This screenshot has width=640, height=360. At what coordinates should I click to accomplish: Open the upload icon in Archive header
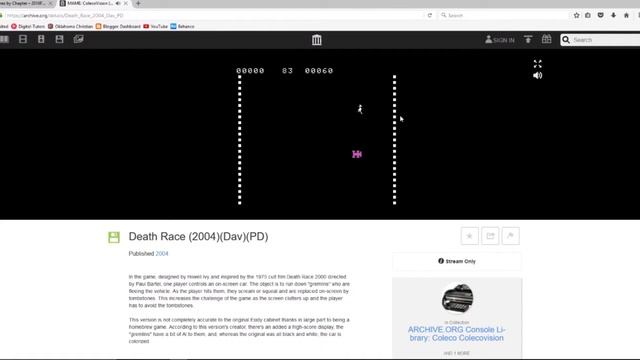[528, 39]
